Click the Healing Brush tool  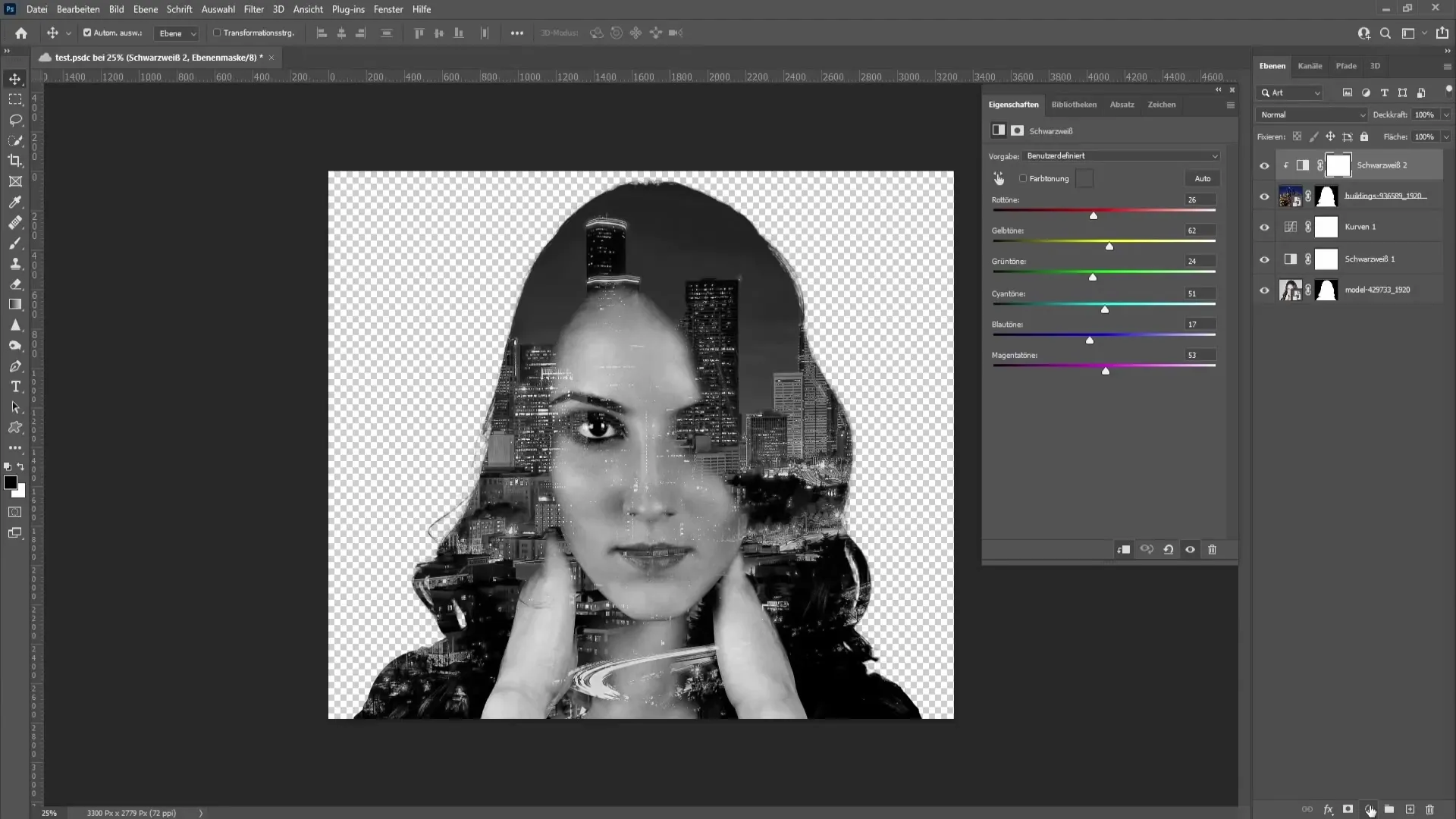[15, 223]
